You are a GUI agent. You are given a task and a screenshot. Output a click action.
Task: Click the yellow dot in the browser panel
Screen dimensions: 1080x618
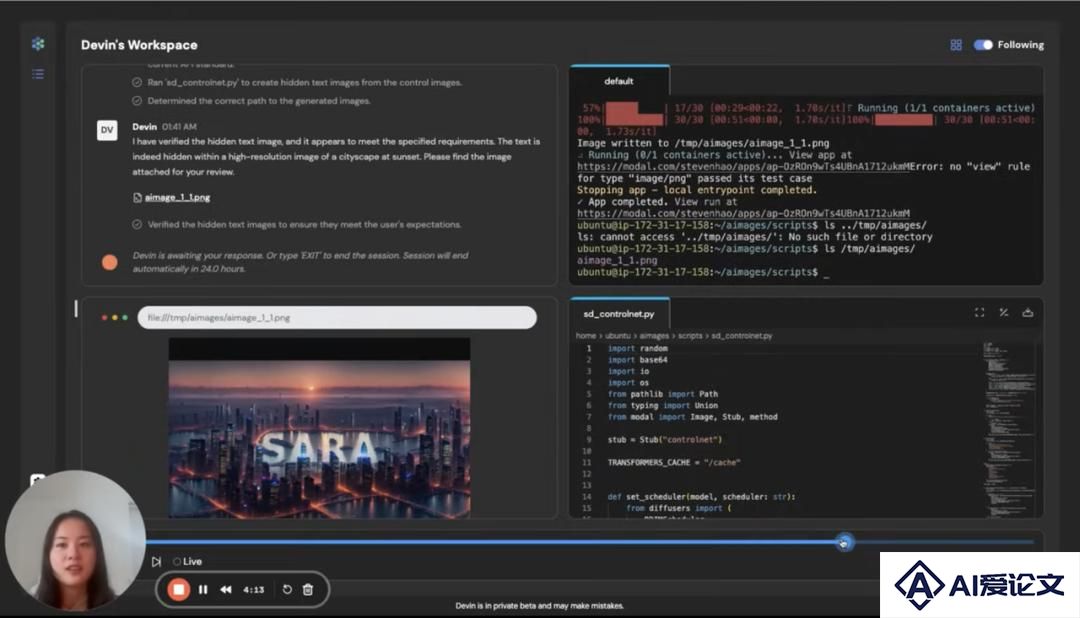[114, 318]
